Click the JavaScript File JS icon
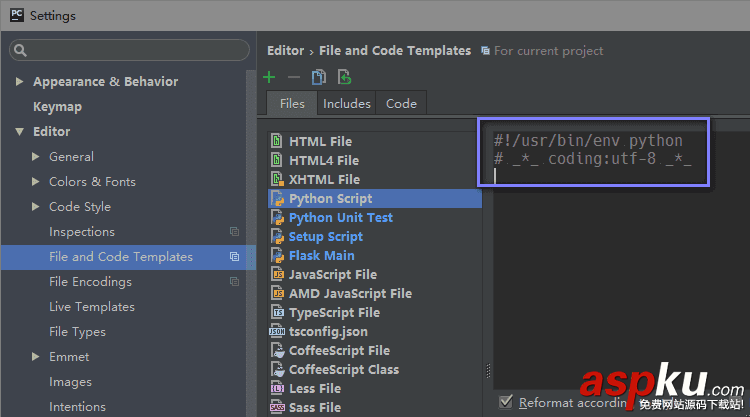 point(277,274)
